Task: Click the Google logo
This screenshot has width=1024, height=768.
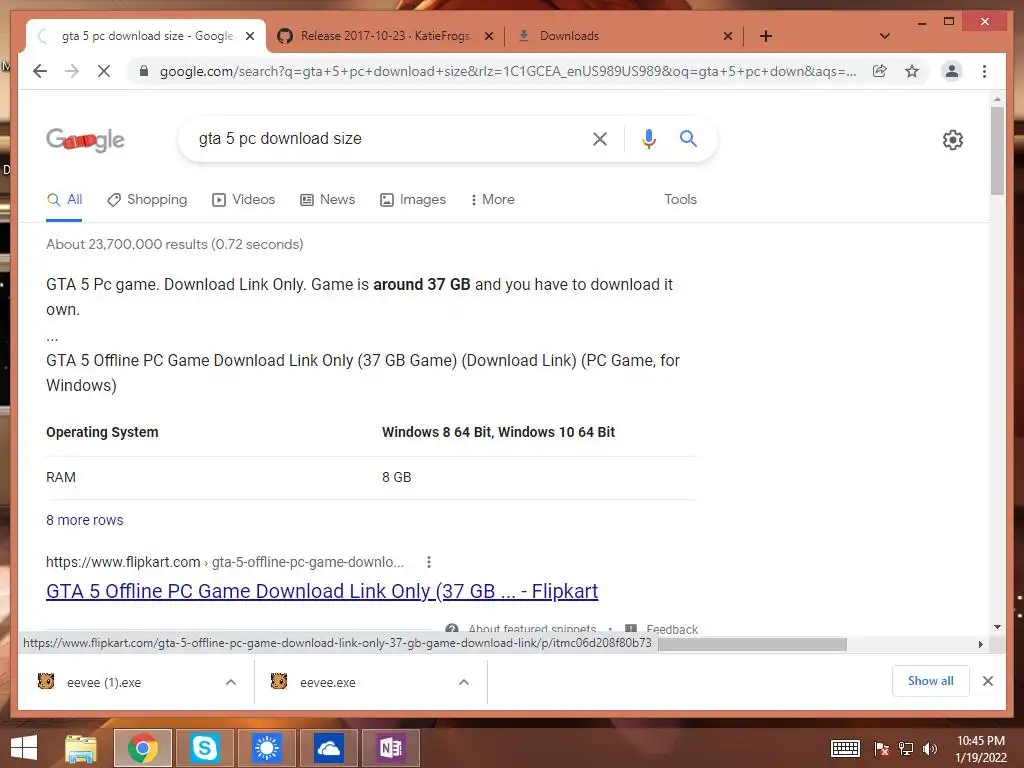Action: (85, 139)
